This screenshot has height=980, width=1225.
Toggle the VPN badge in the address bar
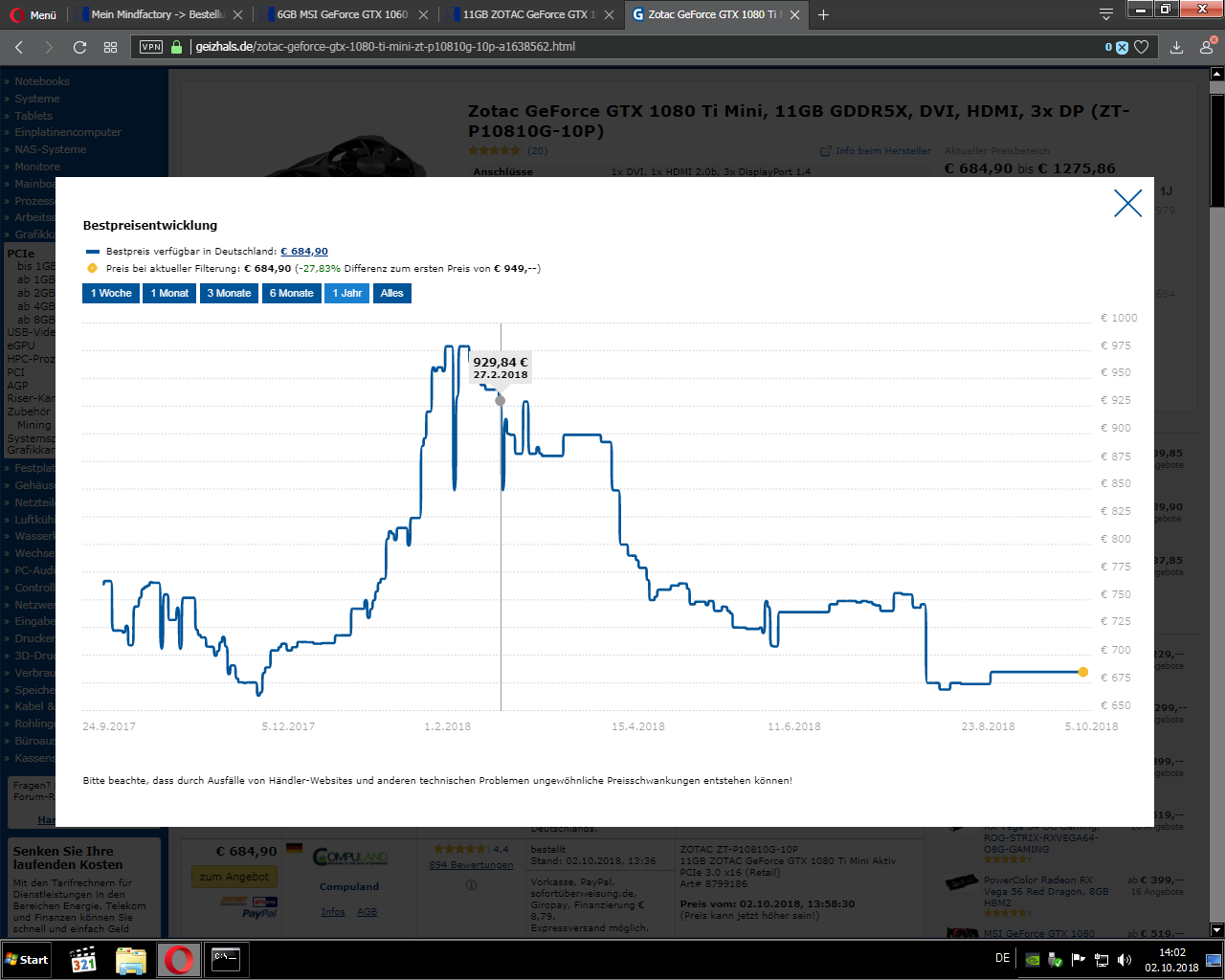pos(151,47)
